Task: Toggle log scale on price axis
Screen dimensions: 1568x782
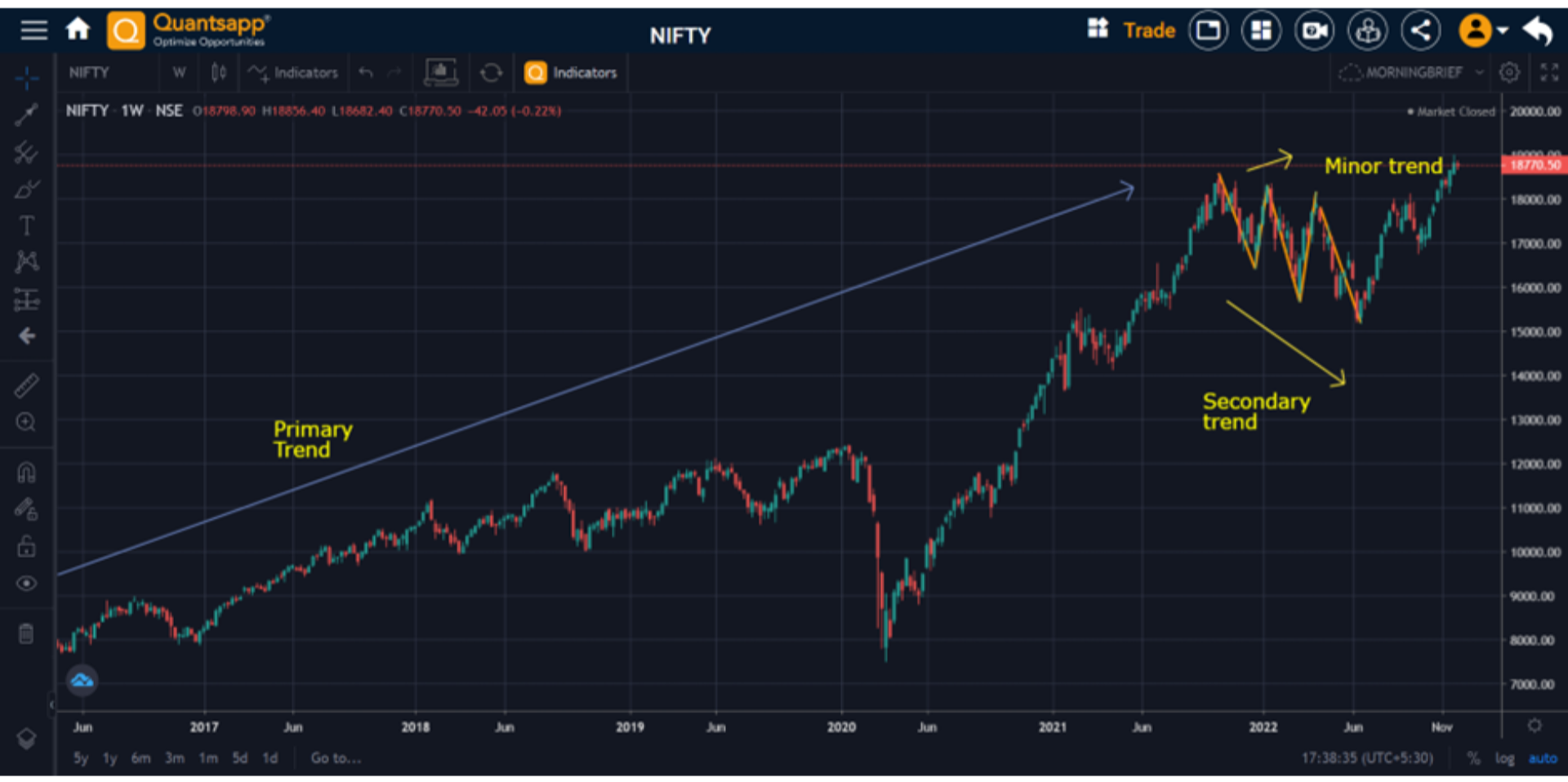Action: [x=1504, y=758]
